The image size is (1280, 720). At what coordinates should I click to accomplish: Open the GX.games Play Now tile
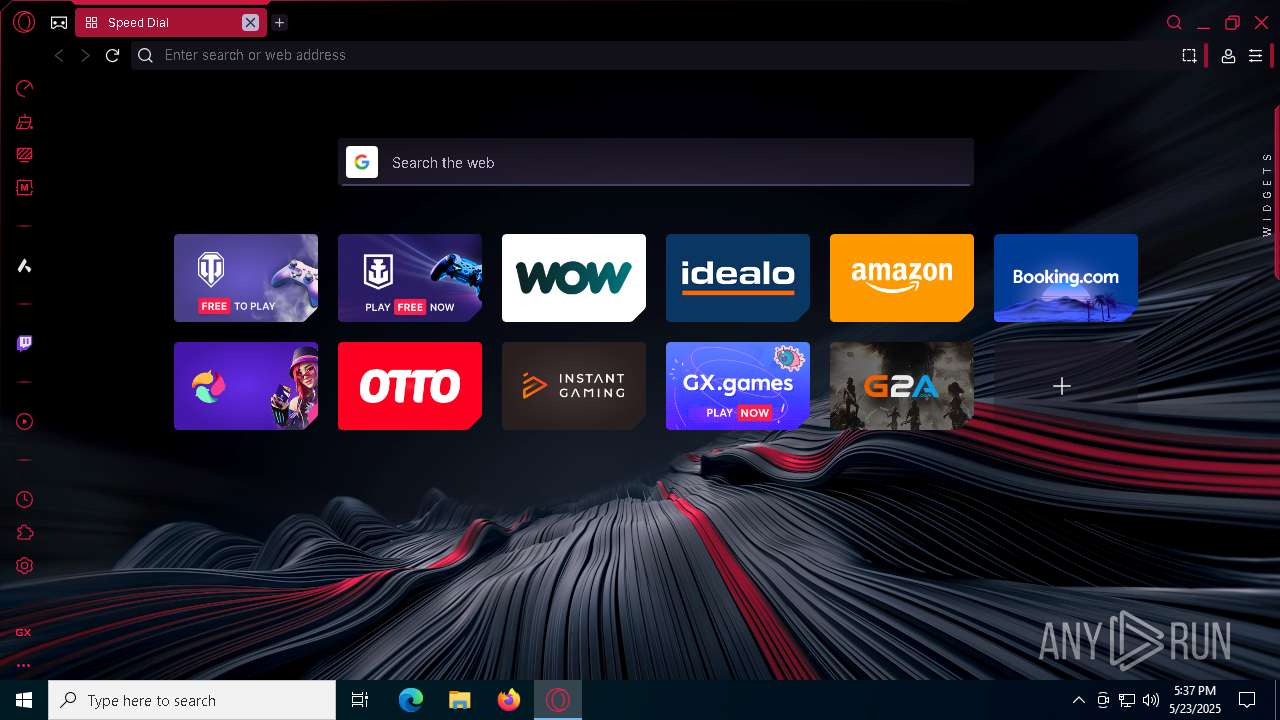tap(738, 386)
